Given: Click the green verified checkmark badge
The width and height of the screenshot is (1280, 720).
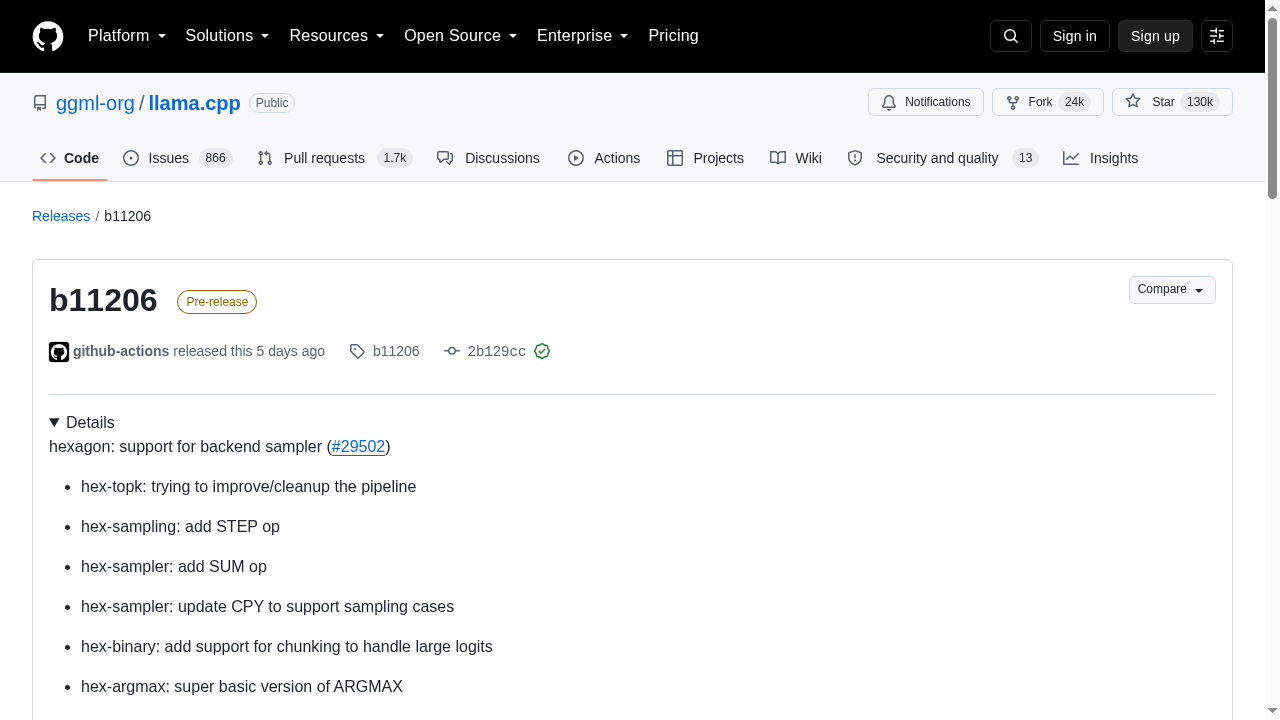Looking at the screenshot, I should (x=542, y=351).
